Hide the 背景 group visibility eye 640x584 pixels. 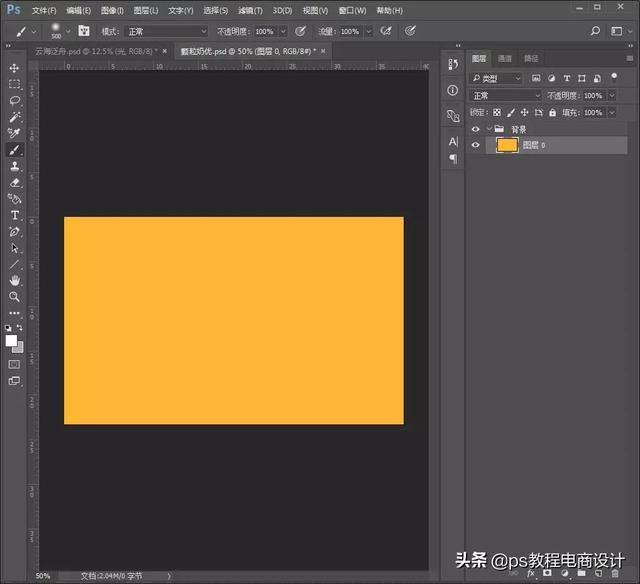tap(476, 129)
